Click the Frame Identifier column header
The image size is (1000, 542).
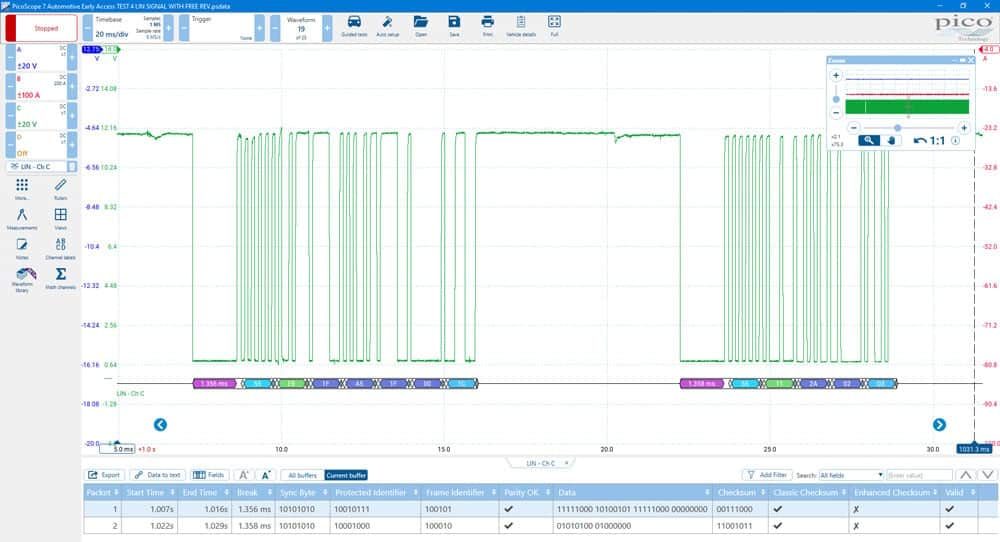(460, 492)
